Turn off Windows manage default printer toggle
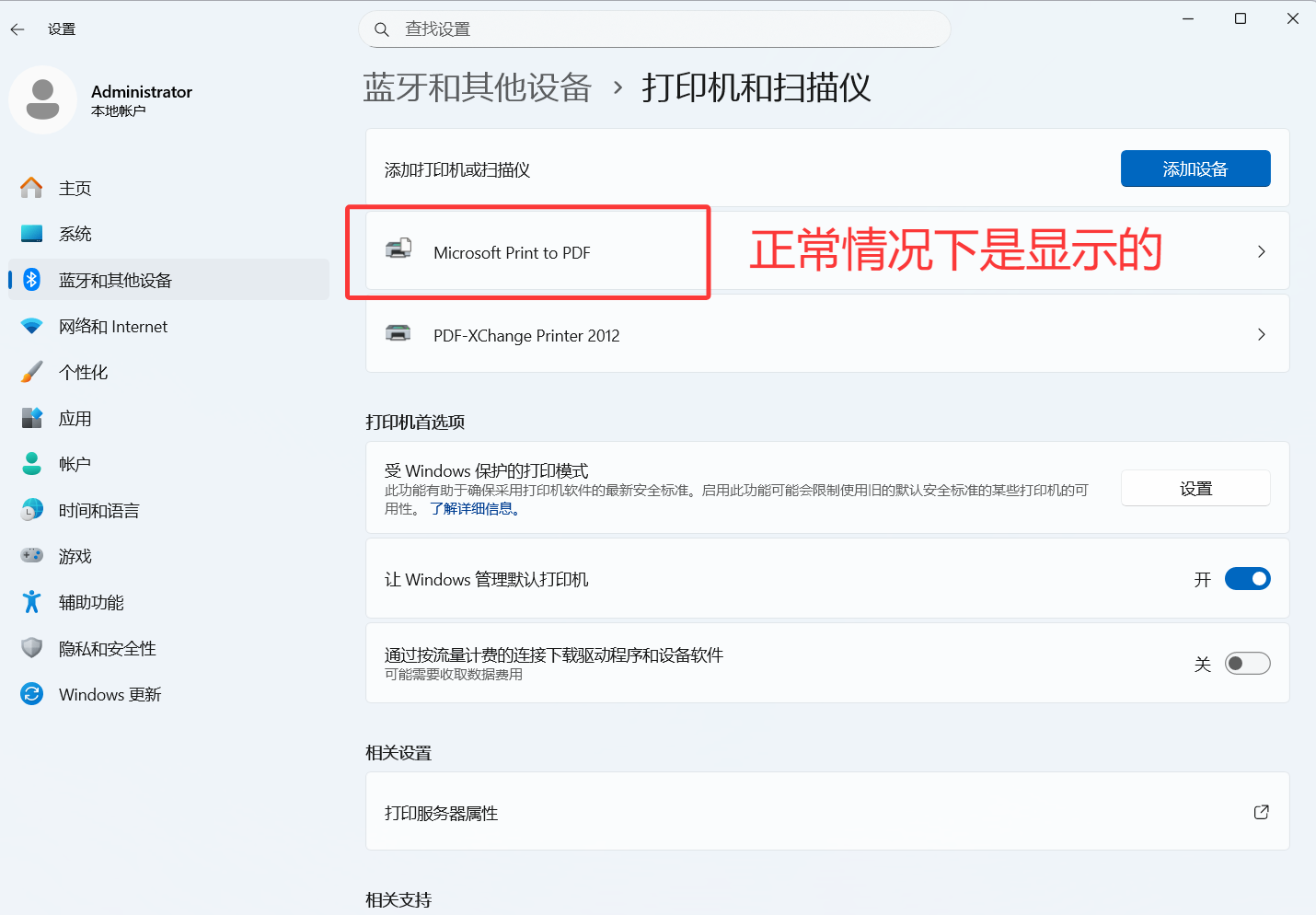Screen dimensions: 1316x915 coord(1247,579)
